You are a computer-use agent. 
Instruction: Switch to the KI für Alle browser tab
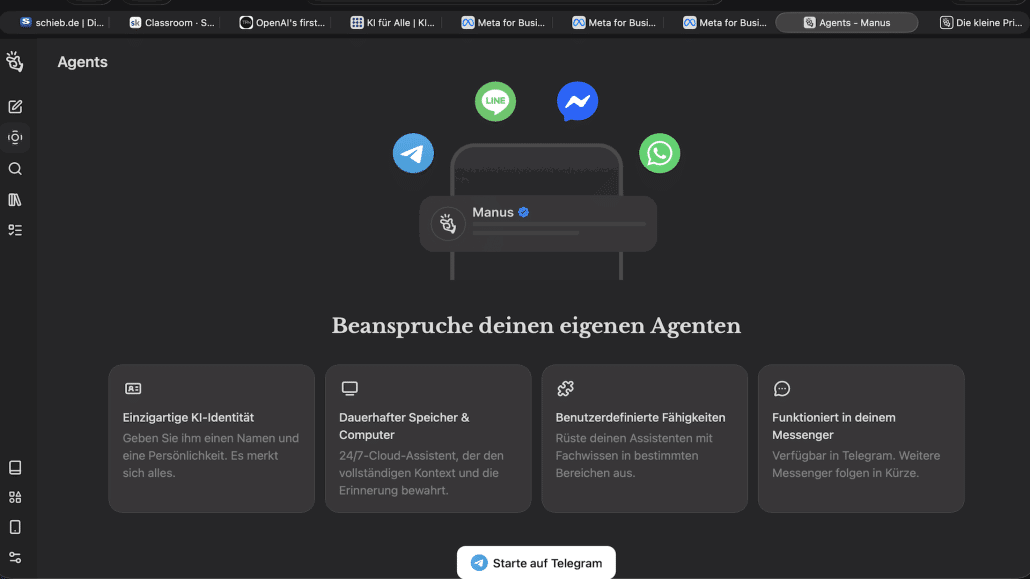pyautogui.click(x=393, y=21)
